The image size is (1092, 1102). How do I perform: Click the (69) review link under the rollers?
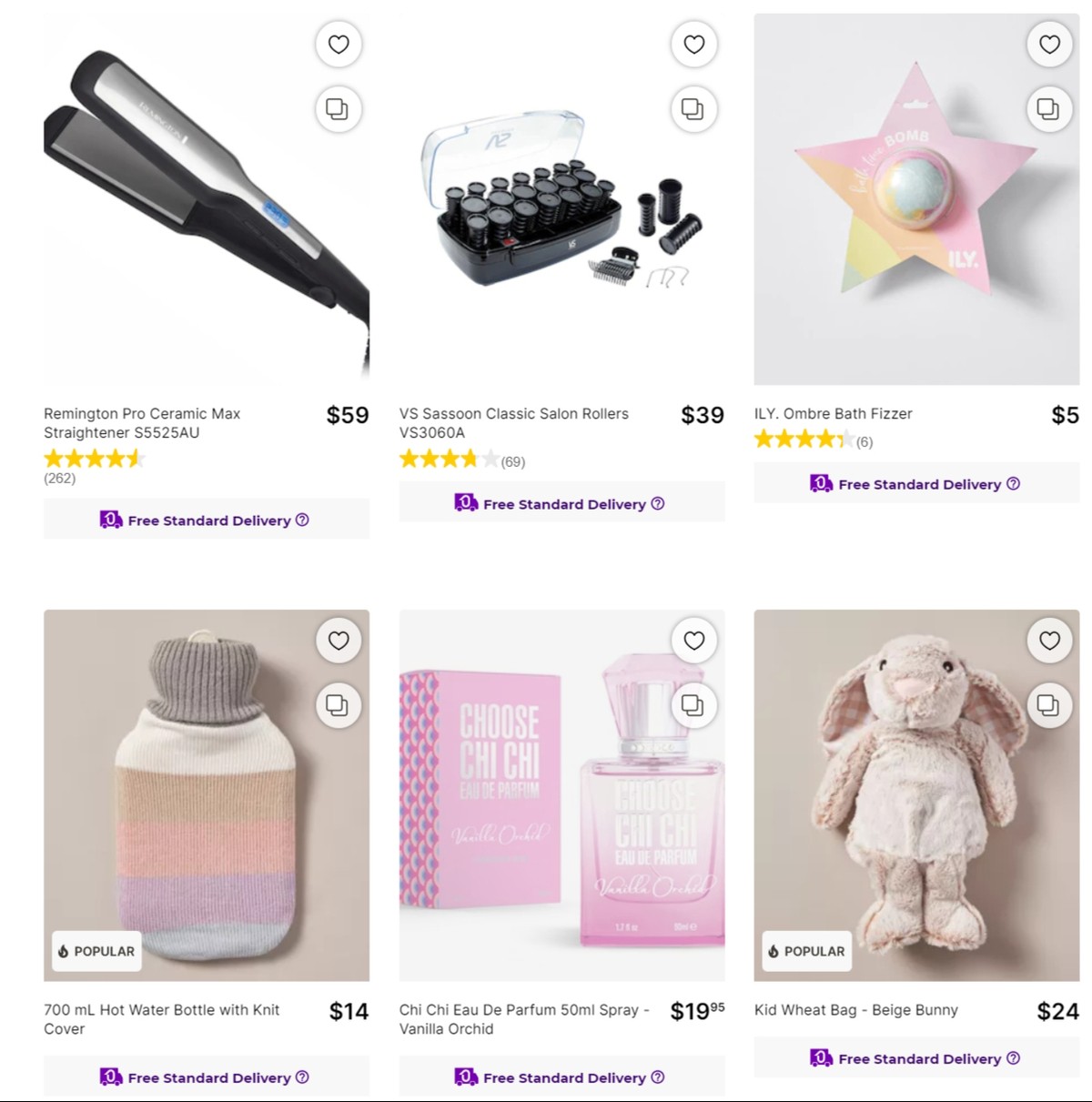[512, 460]
